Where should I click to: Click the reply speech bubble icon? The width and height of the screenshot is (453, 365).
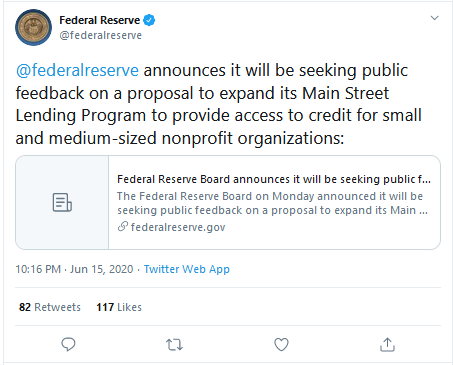click(68, 344)
